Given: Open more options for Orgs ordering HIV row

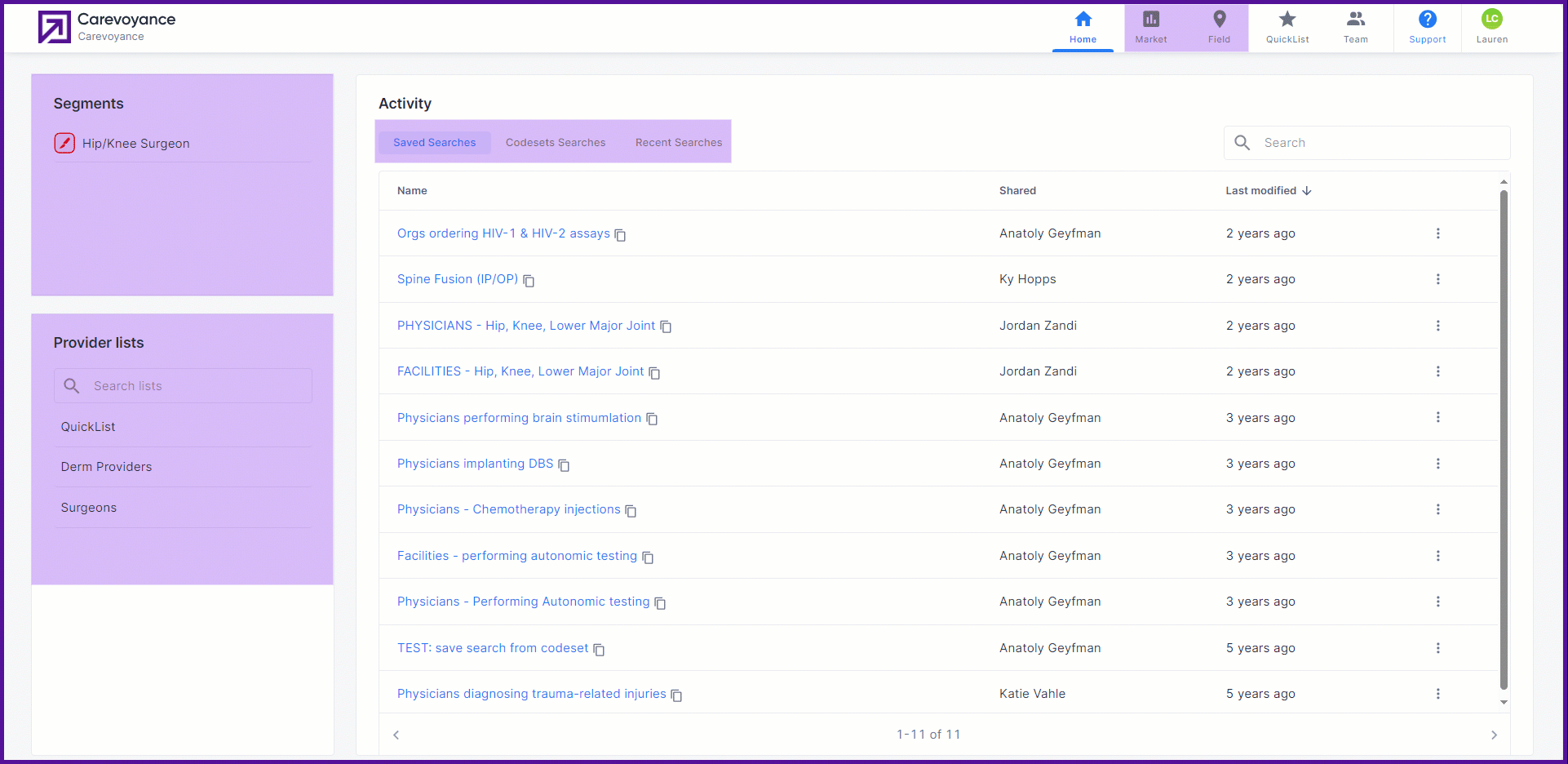Looking at the screenshot, I should click(x=1437, y=233).
